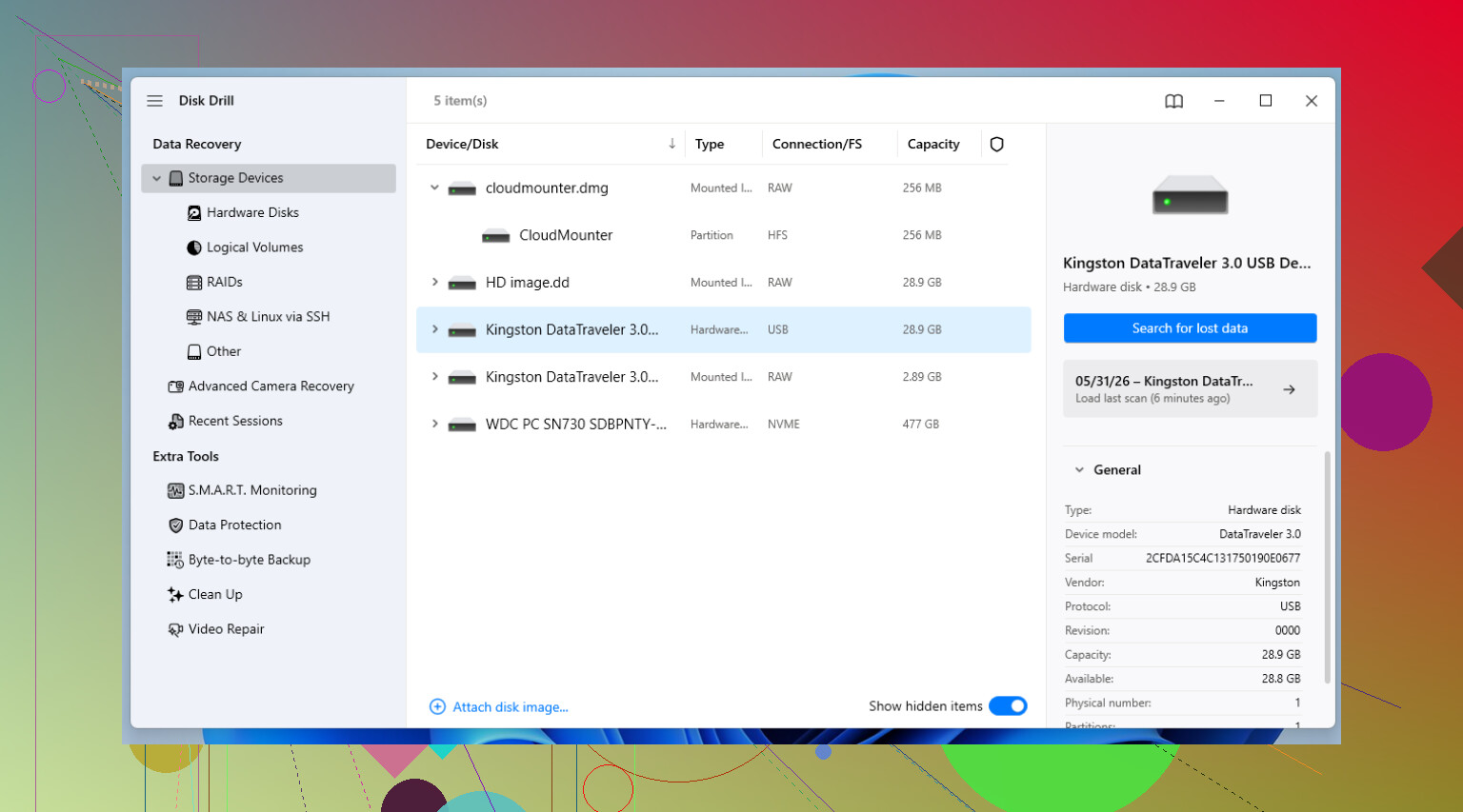
Task: Collapse the Storage Devices tree section
Action: click(157, 178)
